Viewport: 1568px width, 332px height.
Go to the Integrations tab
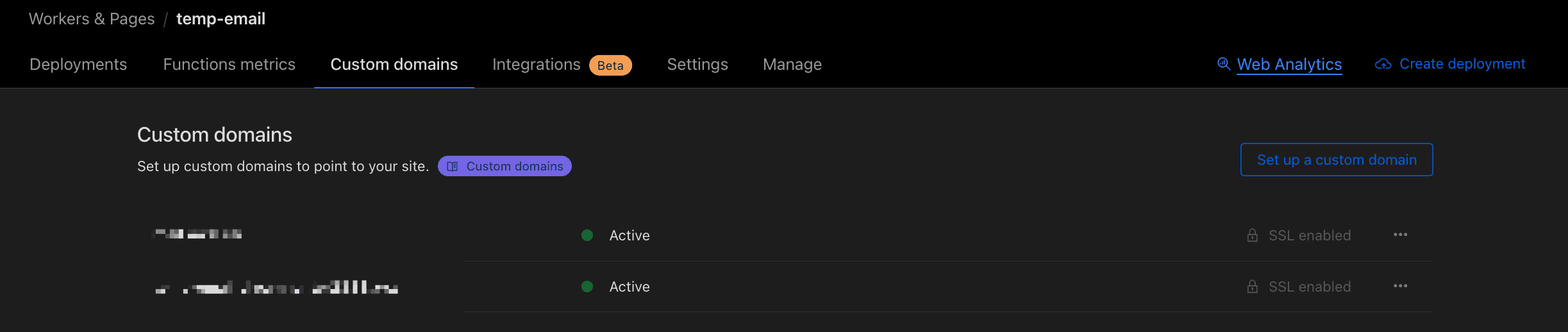[537, 64]
